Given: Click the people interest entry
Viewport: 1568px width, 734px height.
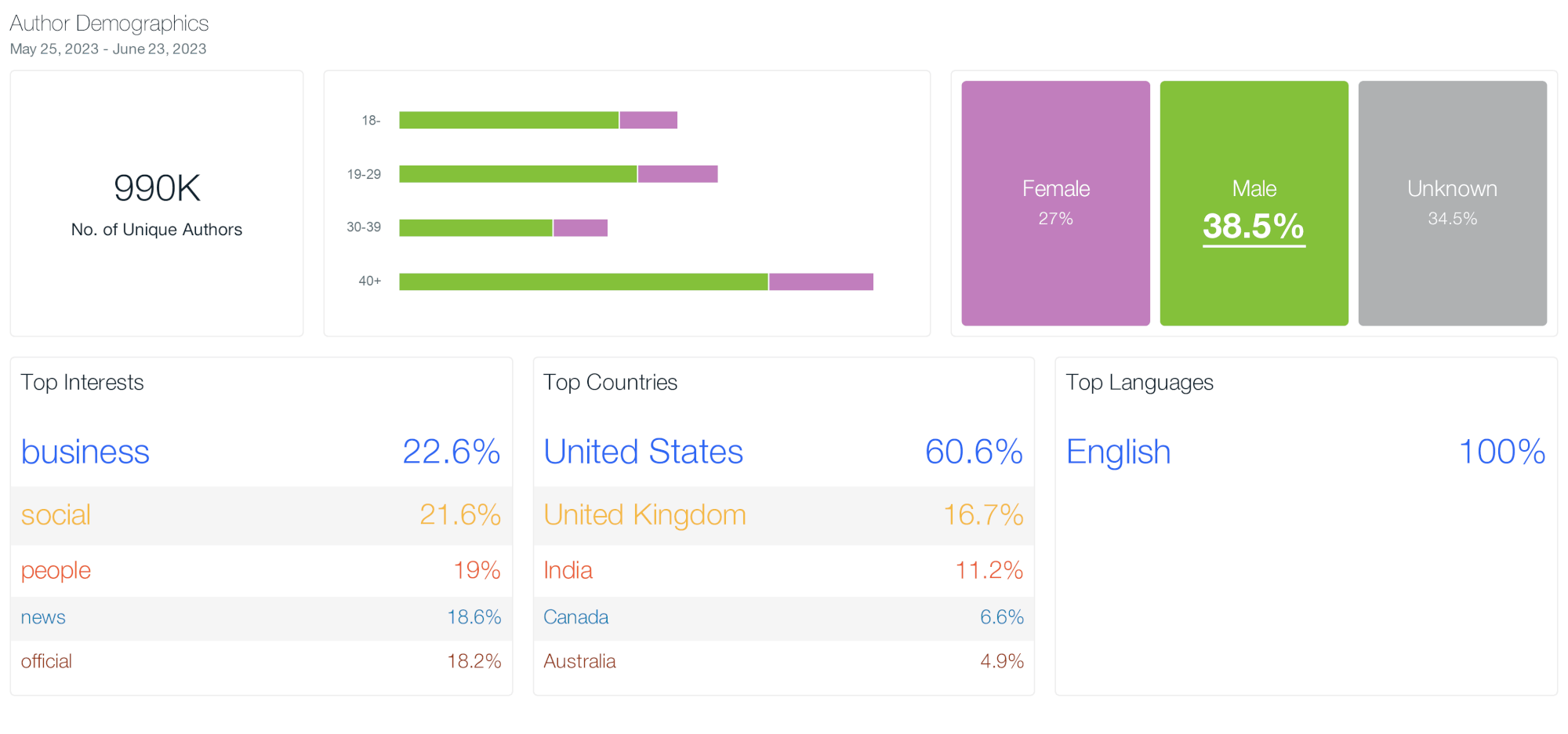Looking at the screenshot, I should click(56, 570).
